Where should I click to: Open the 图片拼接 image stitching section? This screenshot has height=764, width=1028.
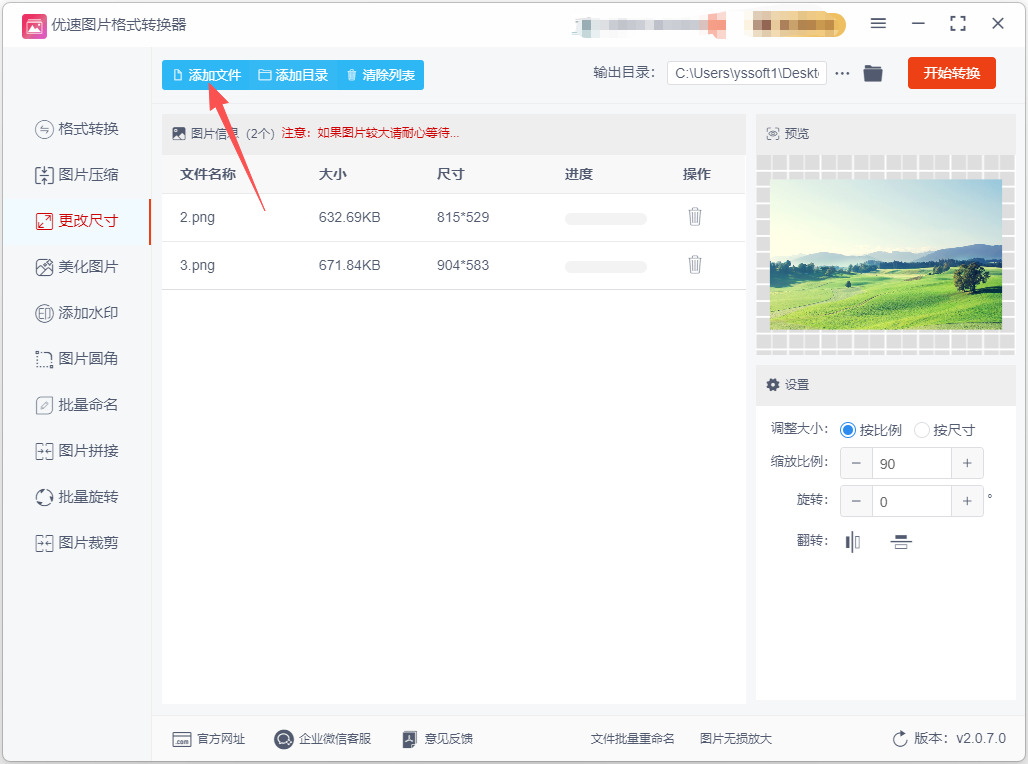(77, 451)
